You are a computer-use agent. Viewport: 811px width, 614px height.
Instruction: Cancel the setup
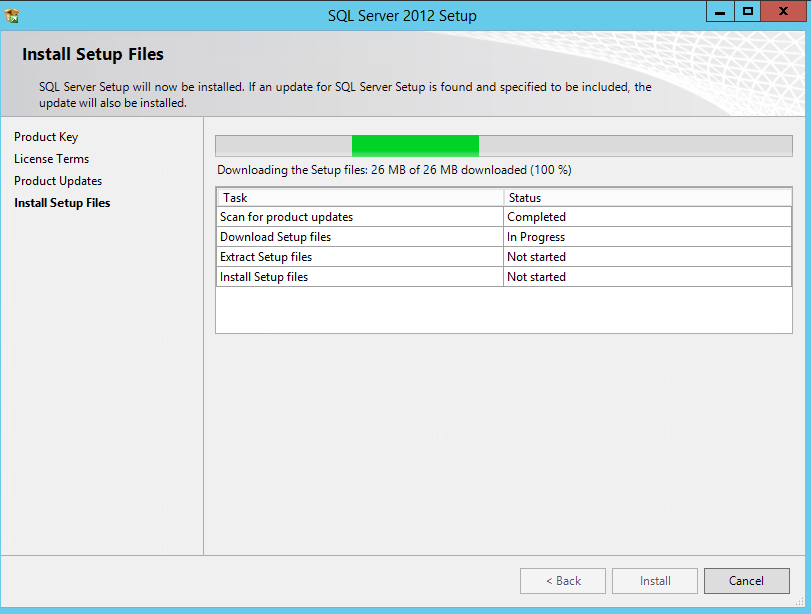click(746, 581)
